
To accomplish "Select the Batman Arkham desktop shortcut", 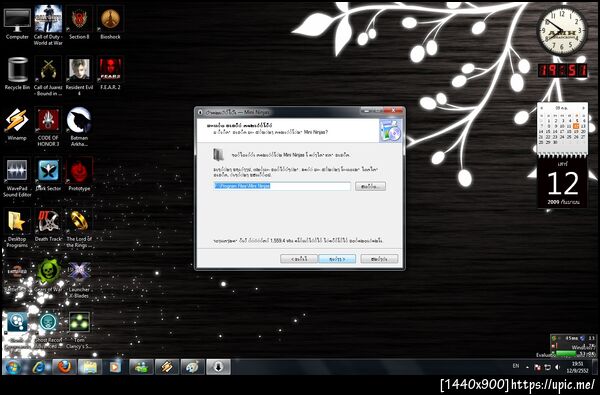I will pos(79,127).
